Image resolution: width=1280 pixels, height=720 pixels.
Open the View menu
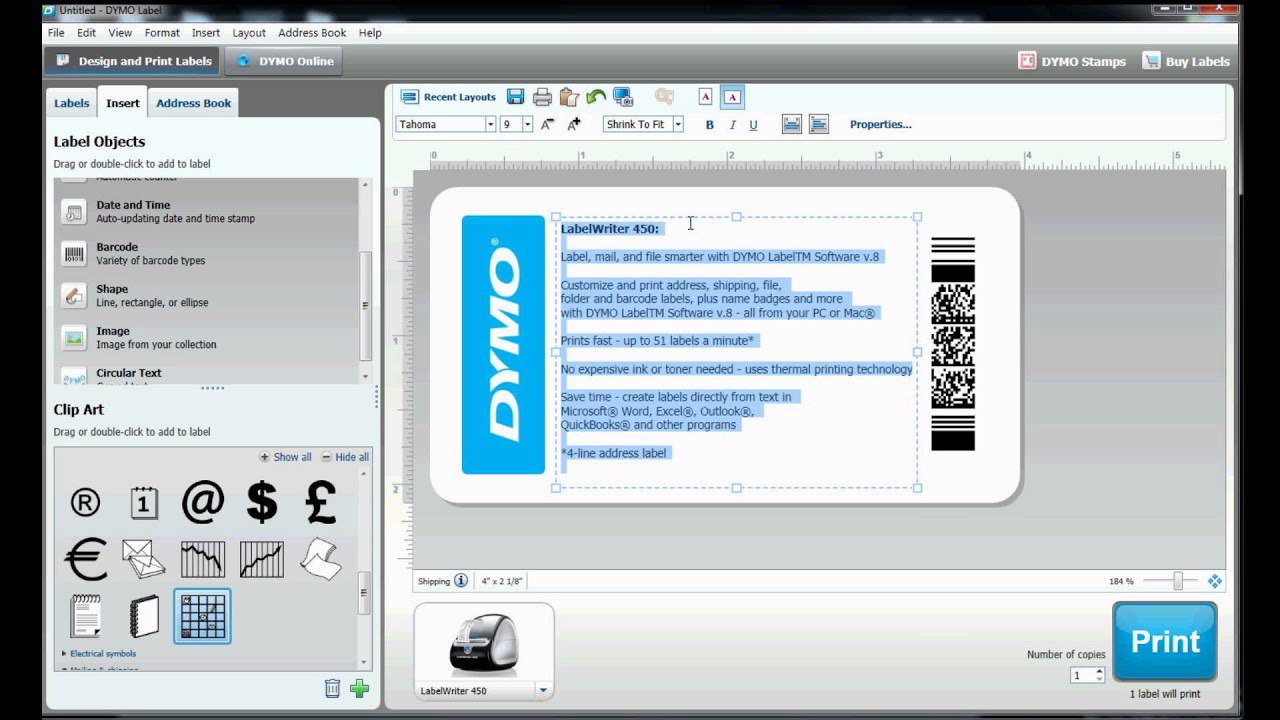point(120,33)
